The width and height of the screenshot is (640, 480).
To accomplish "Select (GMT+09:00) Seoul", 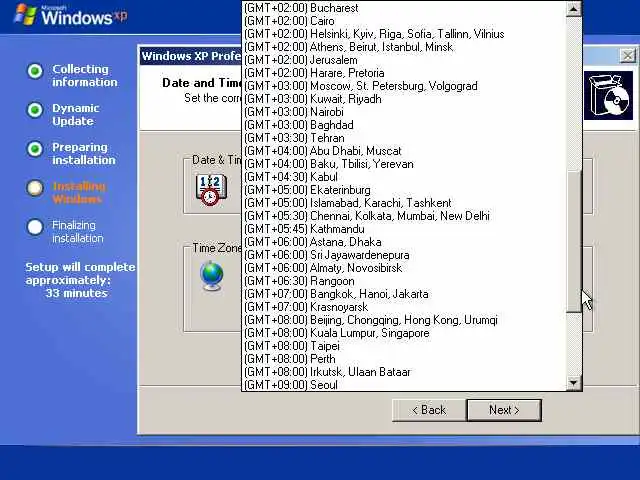I will pyautogui.click(x=404, y=385).
